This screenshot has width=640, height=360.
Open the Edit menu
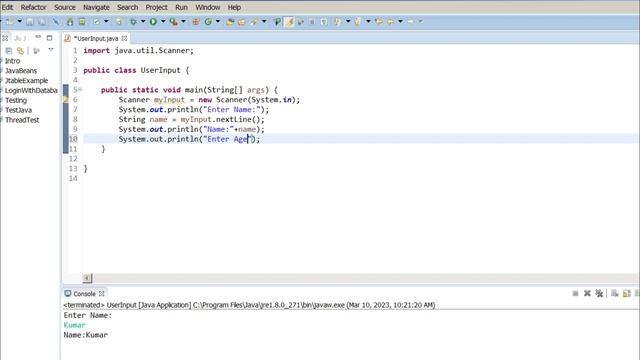[7, 7]
